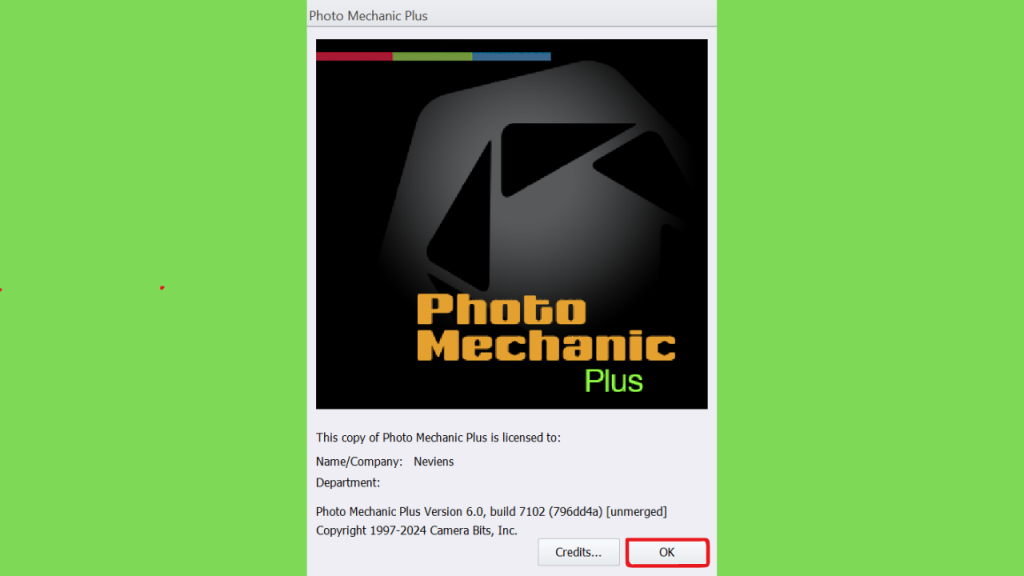Click the blue segment of color bar
Screen dimensions: 1024x576
coord(511,57)
